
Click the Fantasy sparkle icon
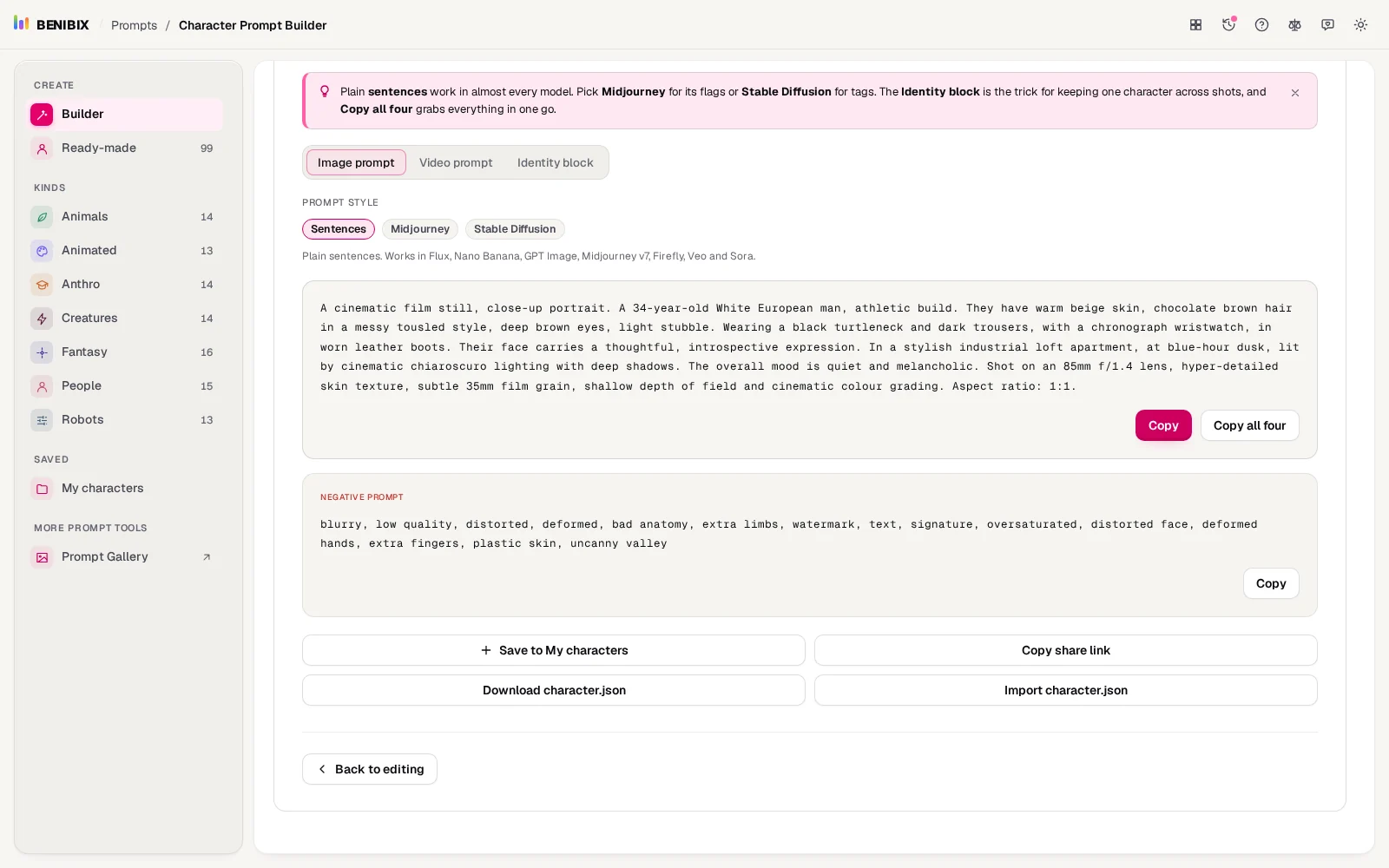pyautogui.click(x=42, y=352)
